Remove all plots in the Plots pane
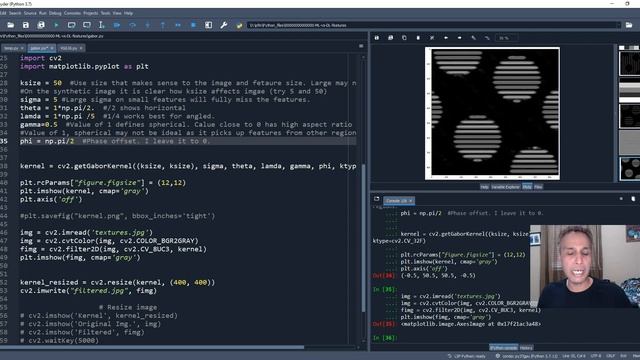 pos(432,38)
